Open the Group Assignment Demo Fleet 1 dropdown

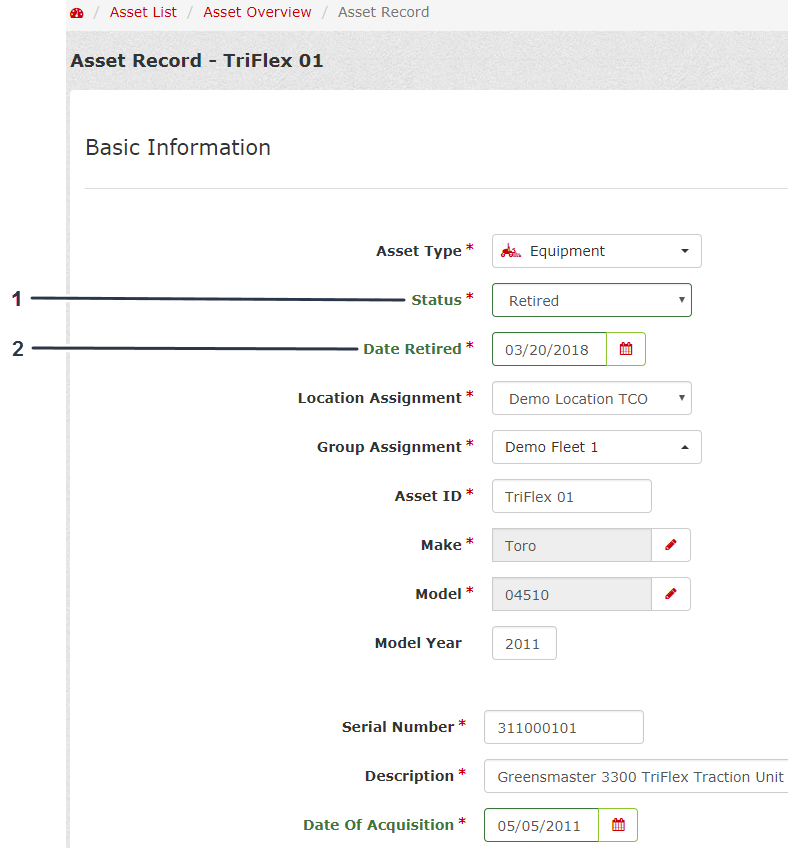pos(596,447)
